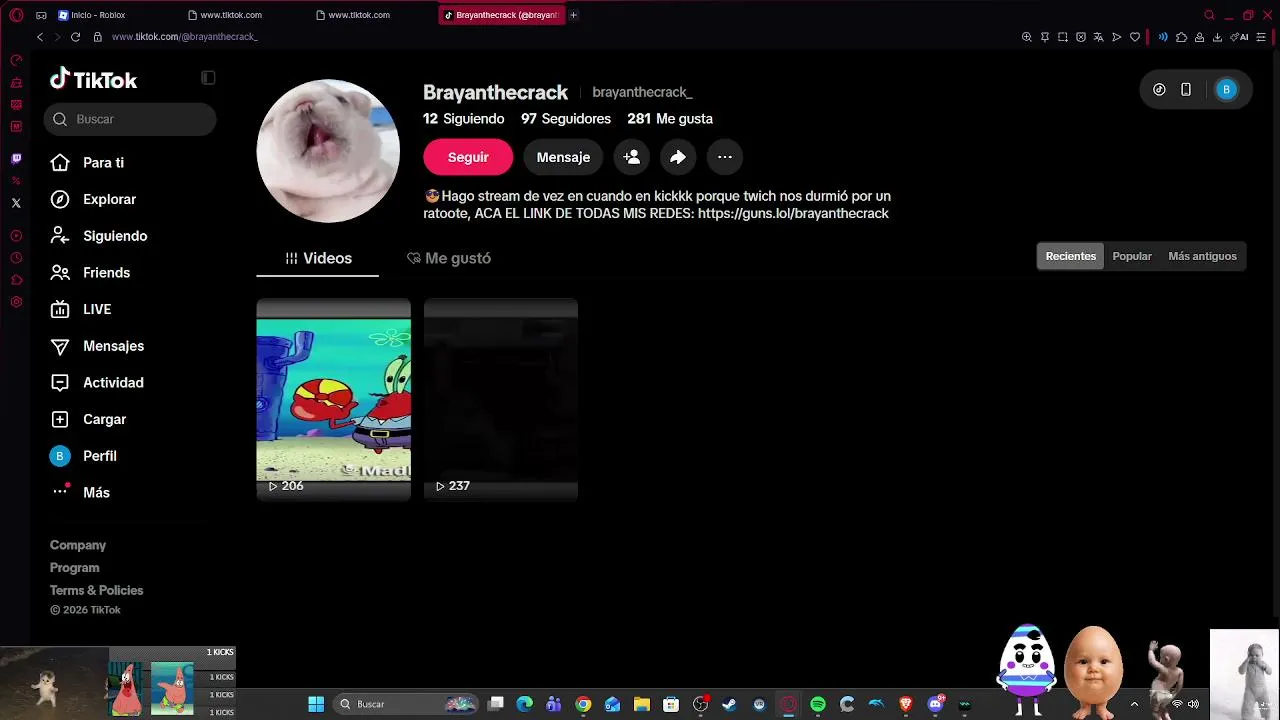Reload the TikTok page

coord(75,37)
